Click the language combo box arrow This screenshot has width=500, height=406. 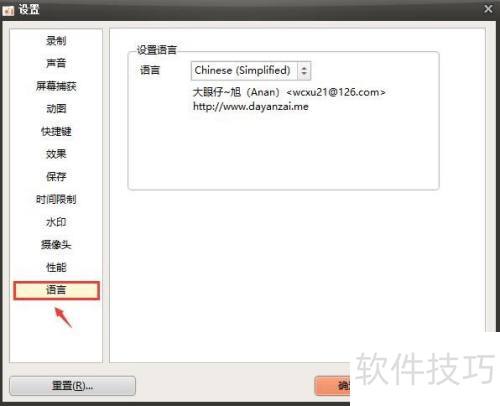coord(304,71)
